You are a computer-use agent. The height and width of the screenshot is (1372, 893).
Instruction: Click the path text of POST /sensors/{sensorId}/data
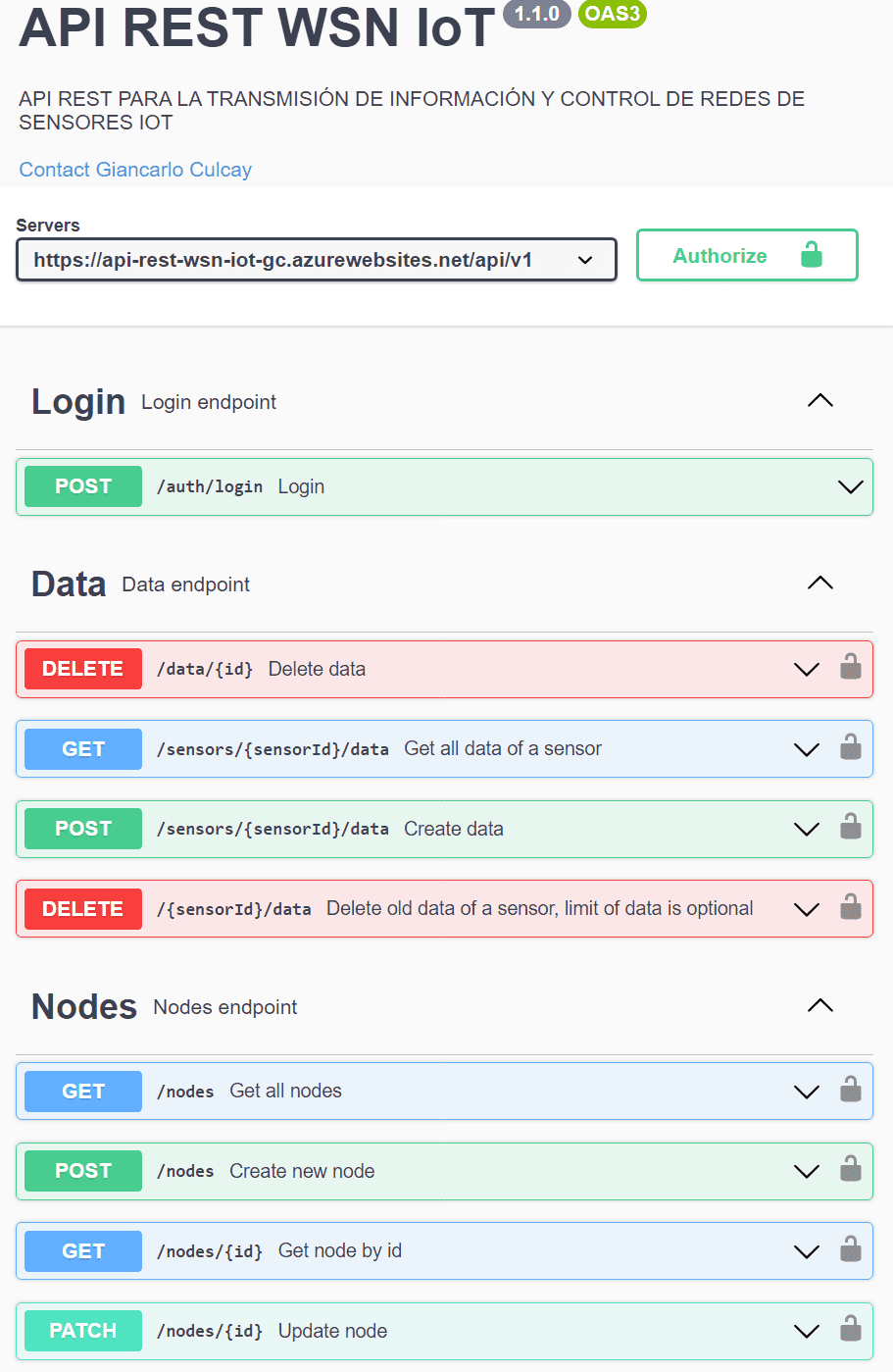273,829
